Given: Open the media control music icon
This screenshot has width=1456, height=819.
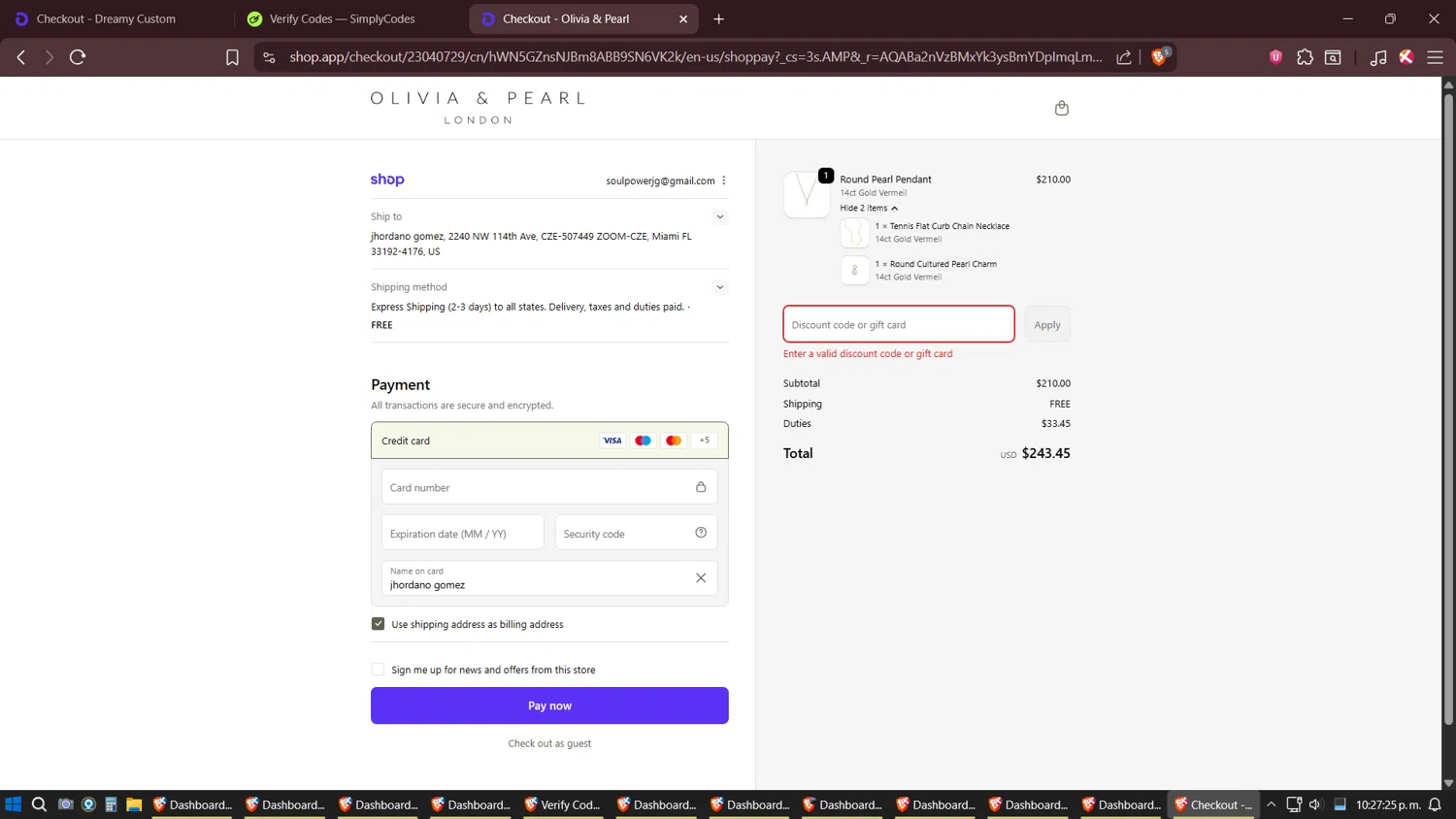Looking at the screenshot, I should [x=1377, y=57].
